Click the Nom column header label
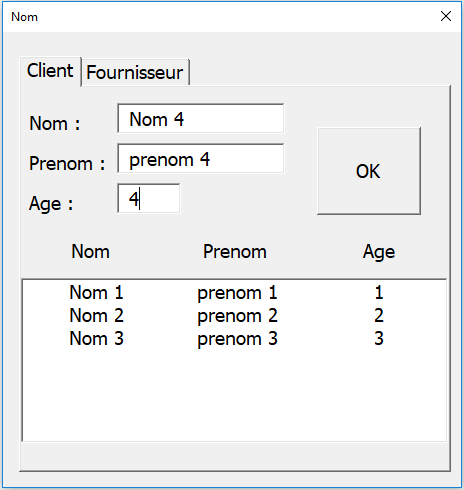Viewport: 464px width, 490px height. click(x=90, y=251)
